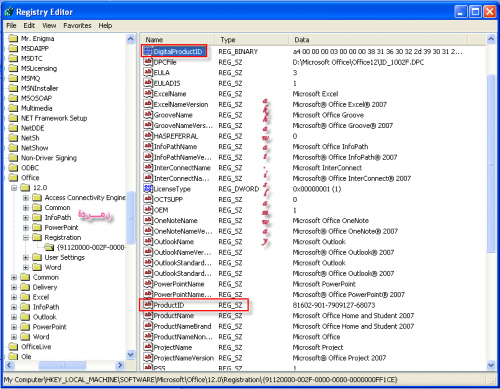500x389 pixels.
Task: Click the Registry Editor title bar icon
Action: (9, 12)
